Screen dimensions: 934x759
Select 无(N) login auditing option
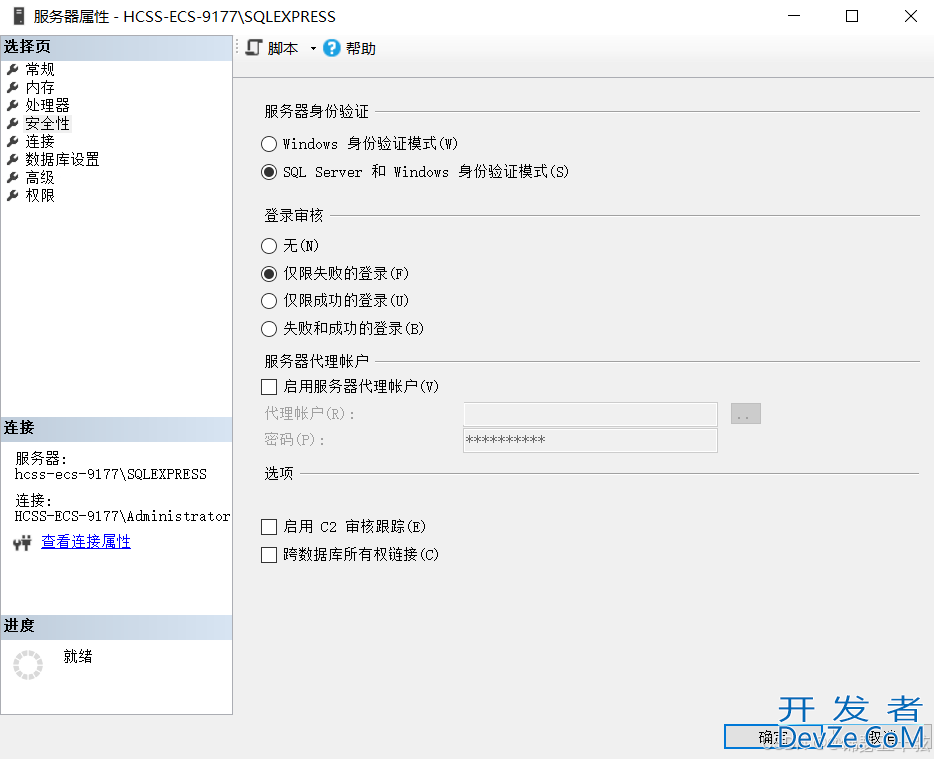click(269, 245)
